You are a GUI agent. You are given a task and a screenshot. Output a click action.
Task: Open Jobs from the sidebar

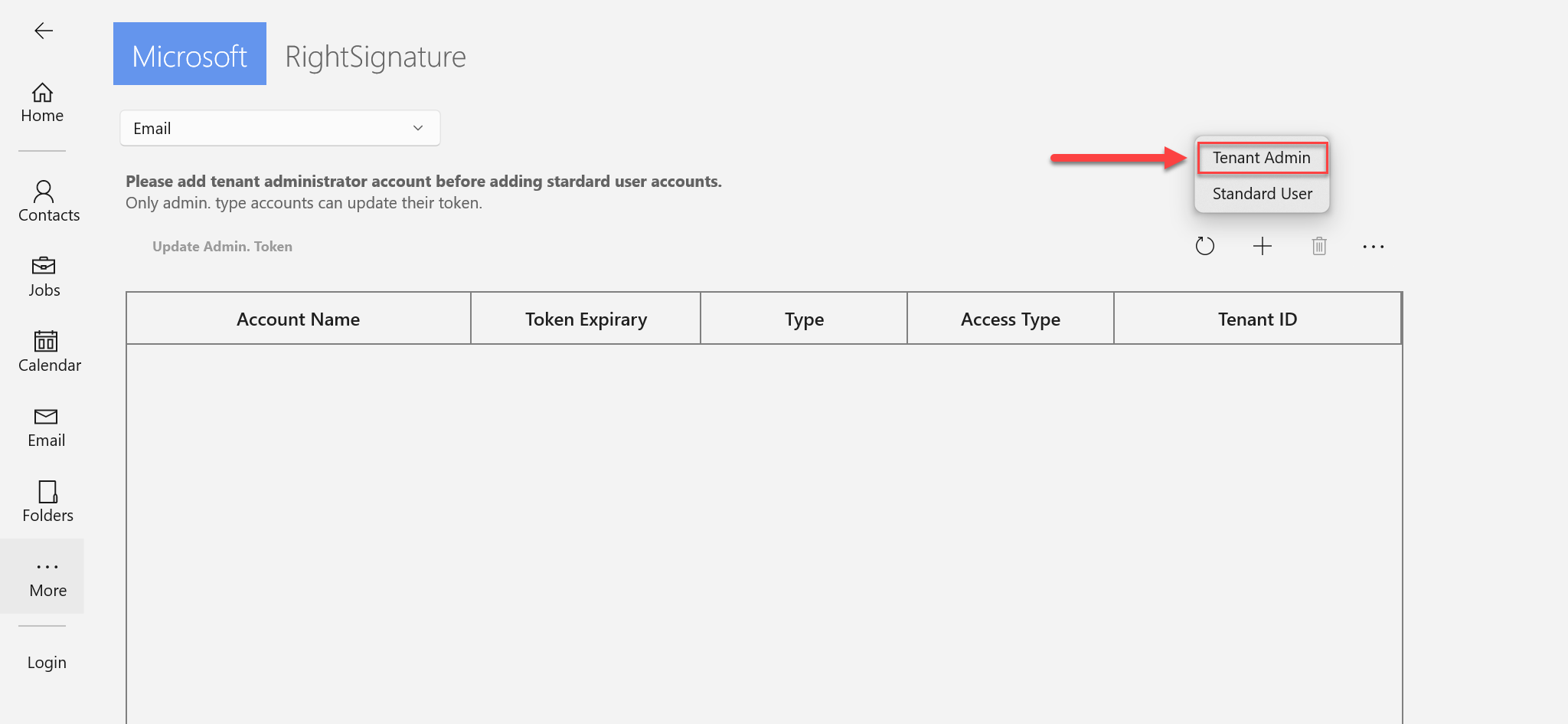coord(44,277)
